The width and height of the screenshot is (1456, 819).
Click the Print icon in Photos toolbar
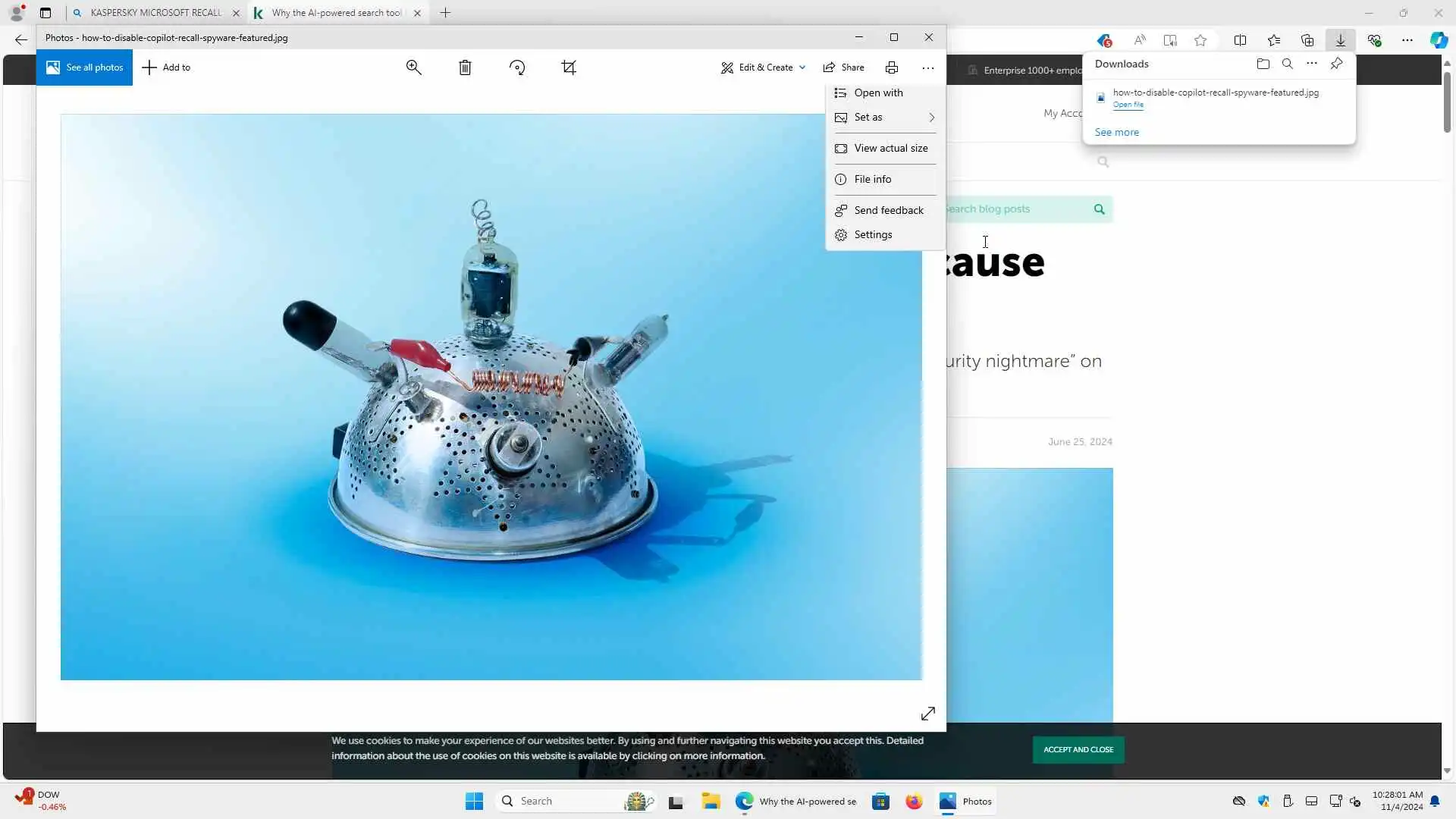(x=892, y=67)
